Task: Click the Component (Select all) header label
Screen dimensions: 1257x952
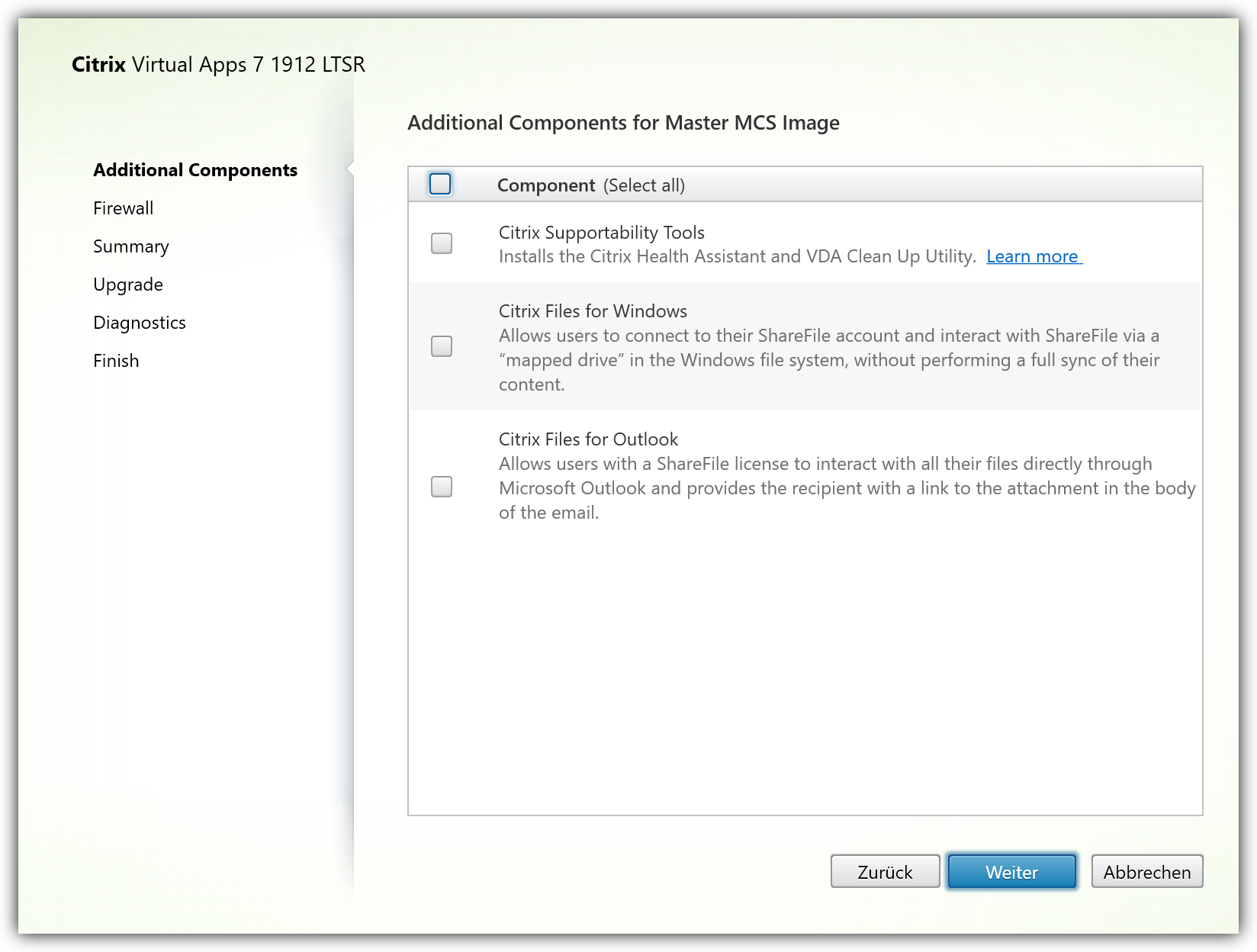Action: pos(590,185)
